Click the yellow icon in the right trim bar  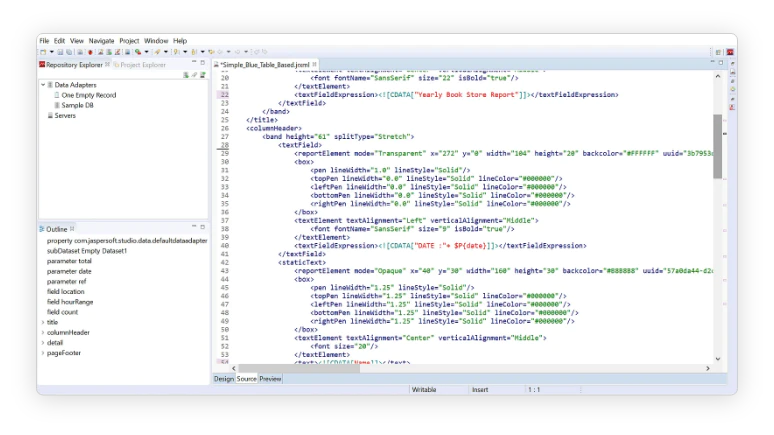[x=733, y=90]
